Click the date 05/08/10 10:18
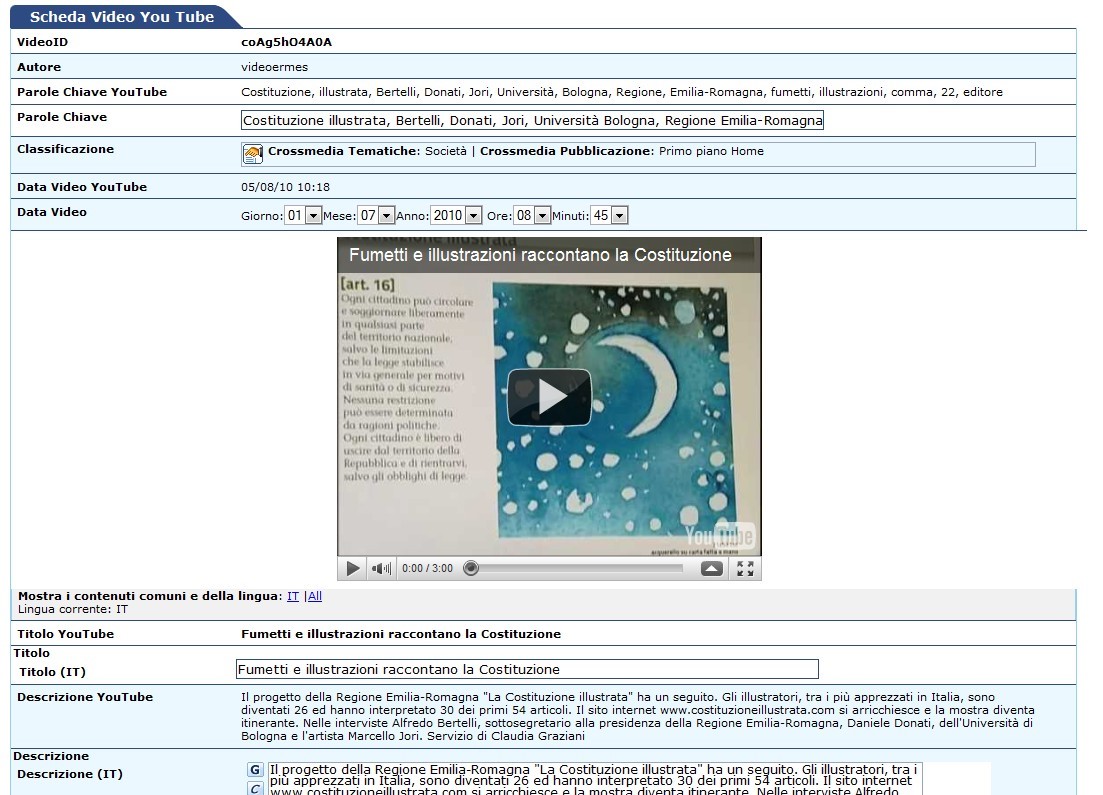 pyautogui.click(x=286, y=187)
